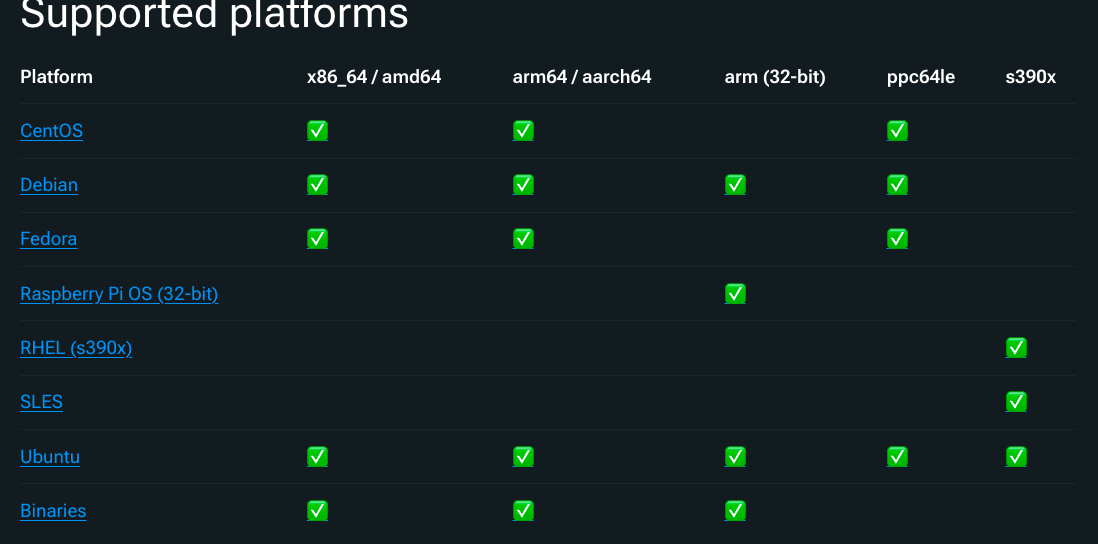Click Fedora x86_64 / amd64 check mark
This screenshot has height=544, width=1098.
[x=317, y=239]
